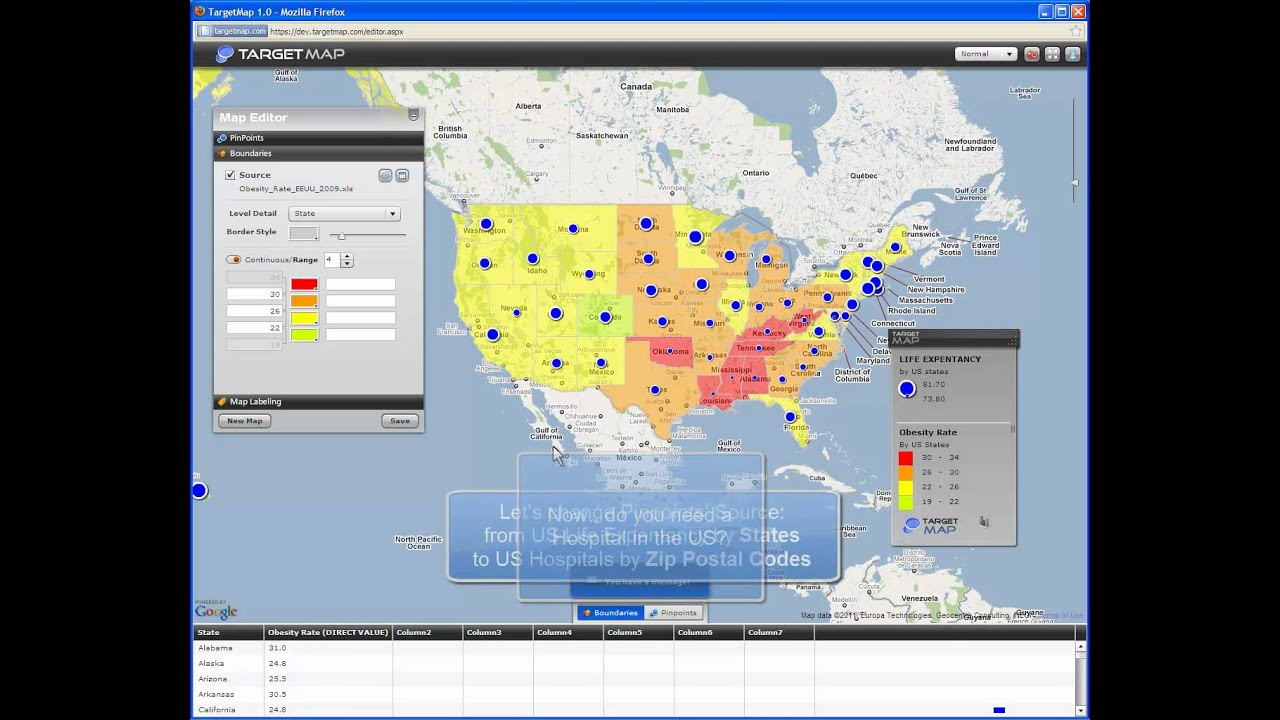This screenshot has width=1280, height=720.
Task: Click the legend's corner grip icon
Action: click(1012, 341)
